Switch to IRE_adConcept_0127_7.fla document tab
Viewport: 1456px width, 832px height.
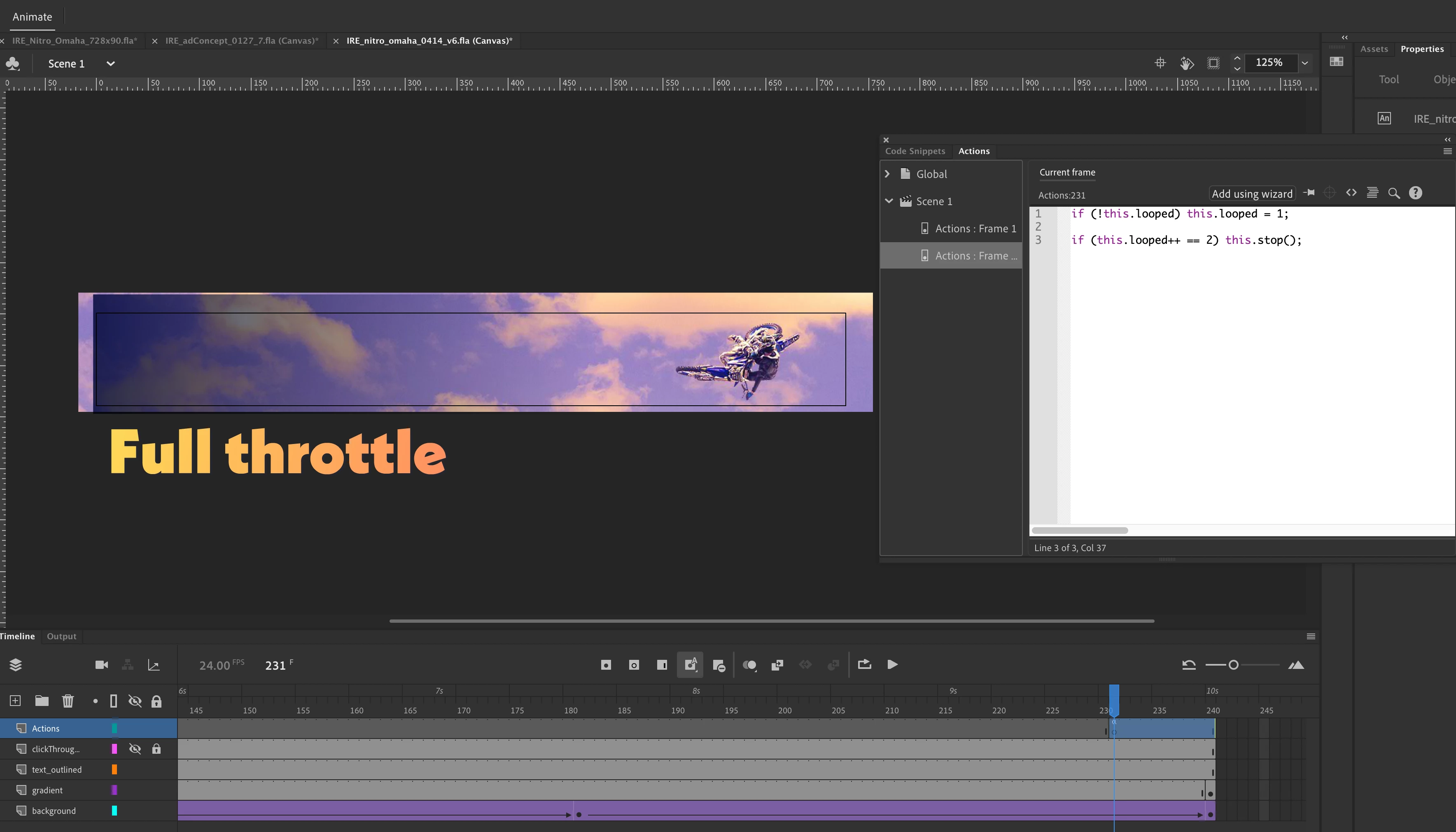pos(242,41)
